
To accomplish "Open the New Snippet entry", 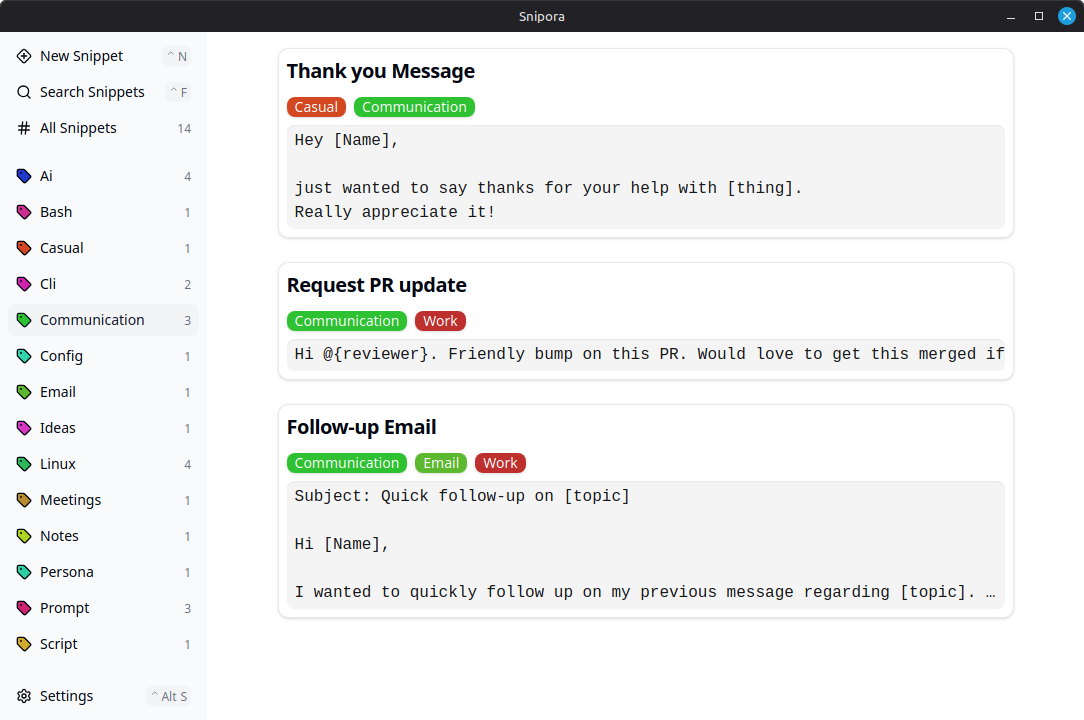I will tap(104, 56).
